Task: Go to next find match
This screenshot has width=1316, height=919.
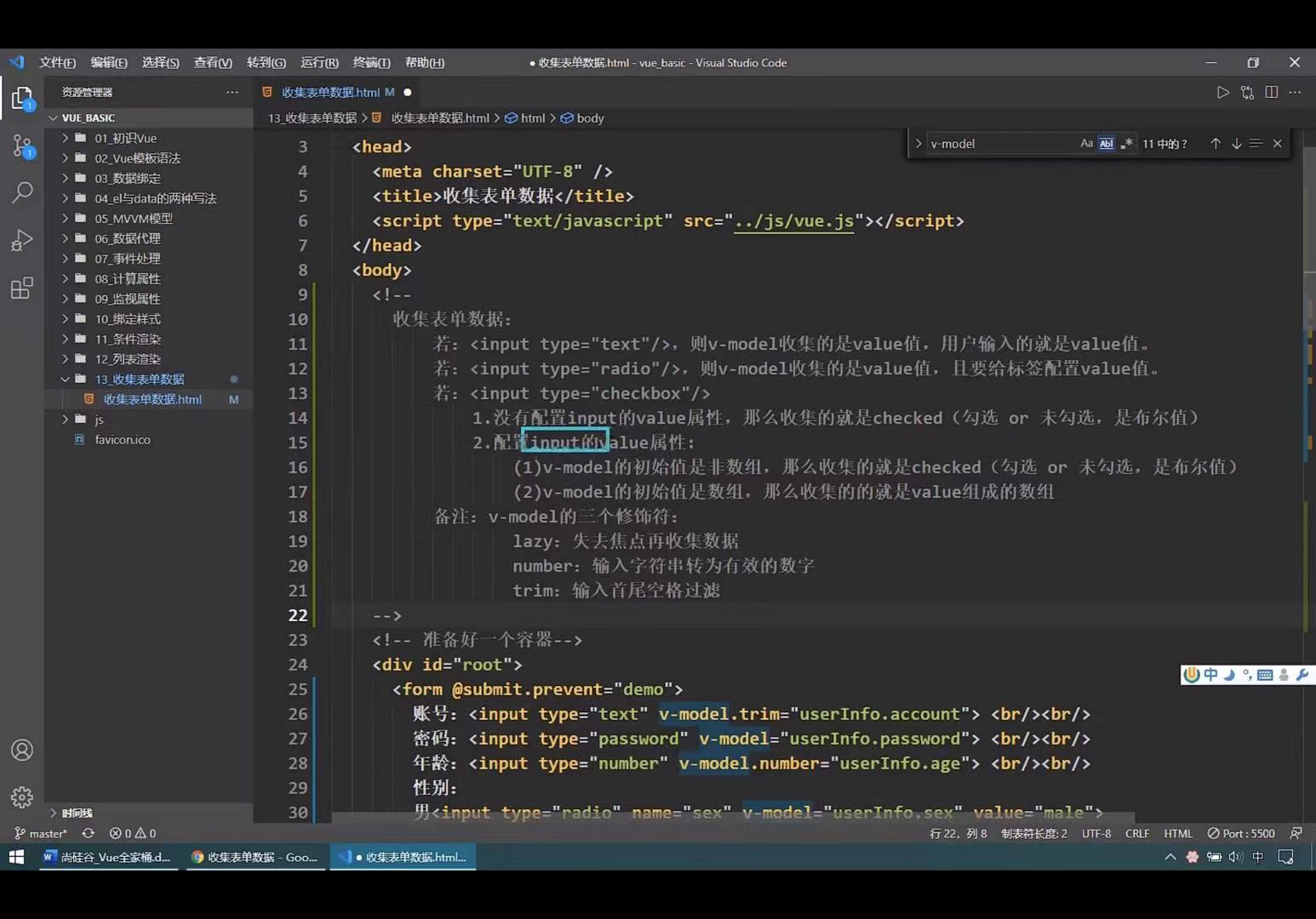Action: pyautogui.click(x=1236, y=144)
